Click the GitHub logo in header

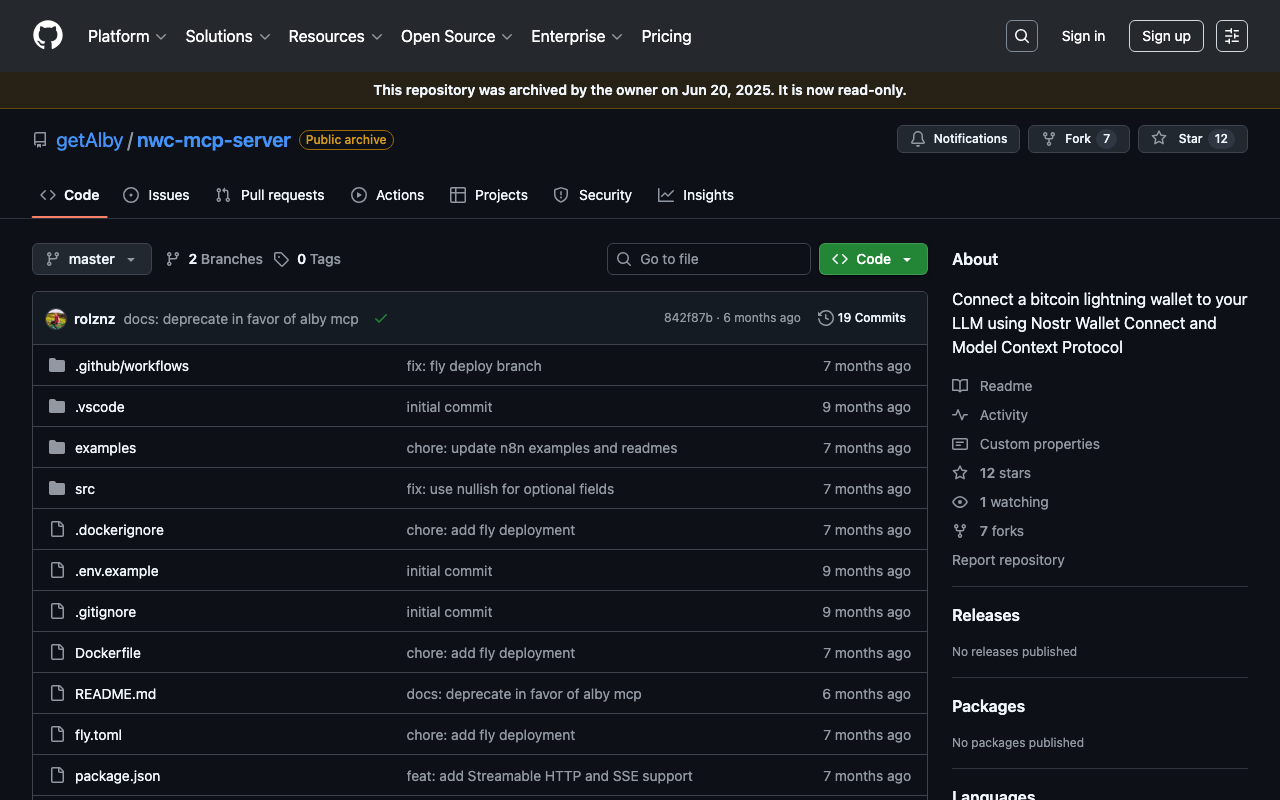pos(48,36)
